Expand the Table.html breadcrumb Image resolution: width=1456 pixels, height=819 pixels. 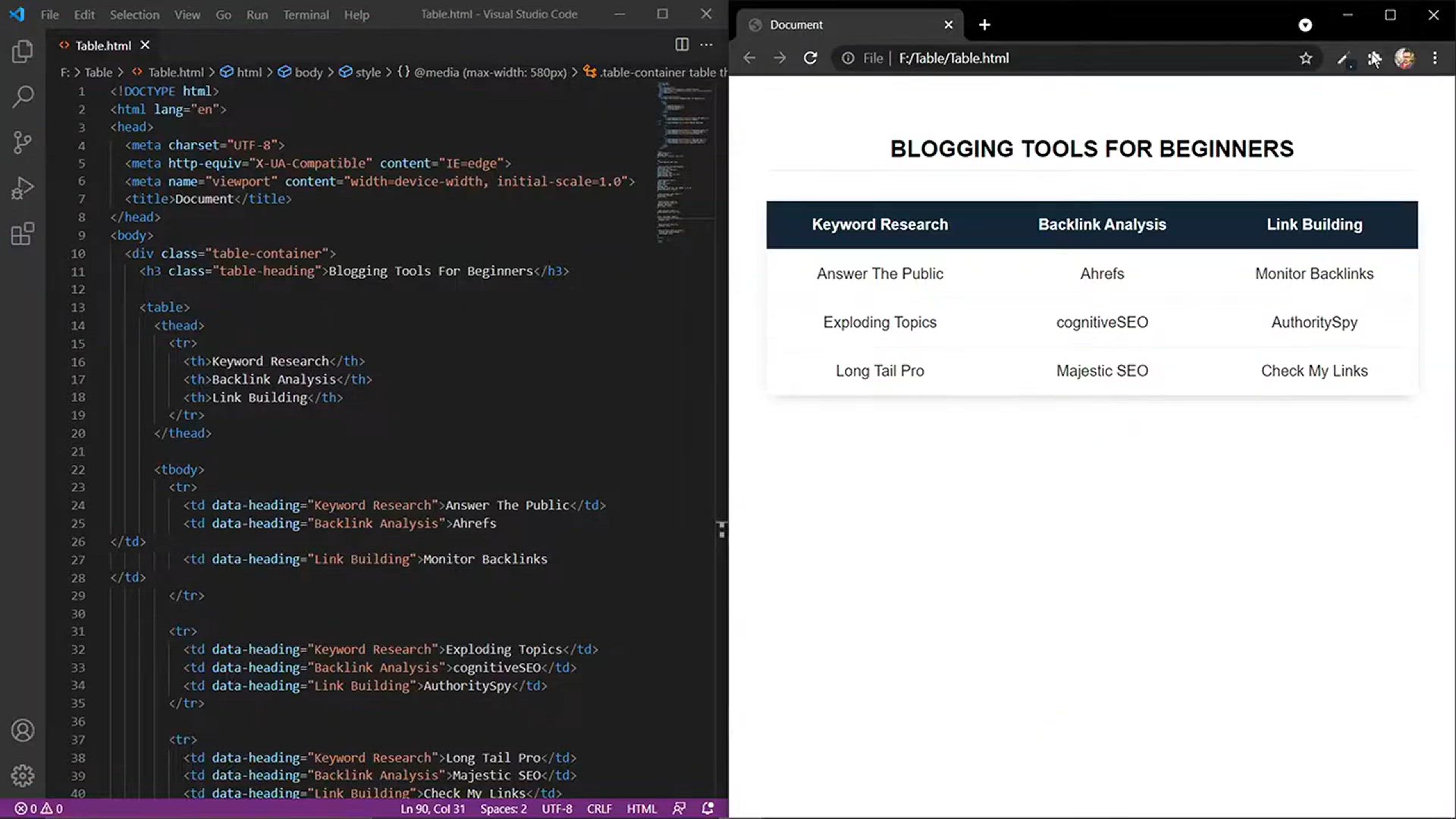point(168,72)
